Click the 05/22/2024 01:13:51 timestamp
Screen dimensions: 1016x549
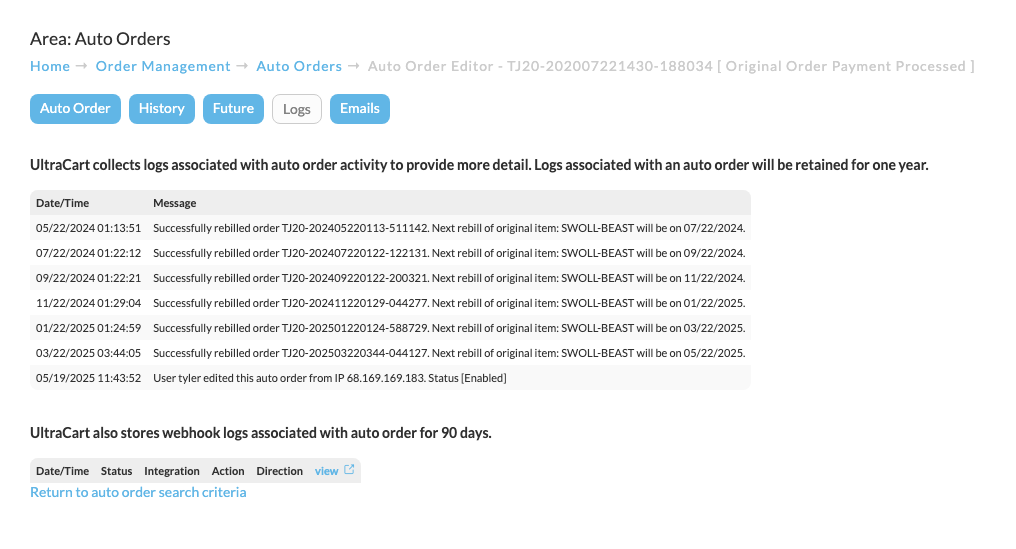tap(88, 228)
